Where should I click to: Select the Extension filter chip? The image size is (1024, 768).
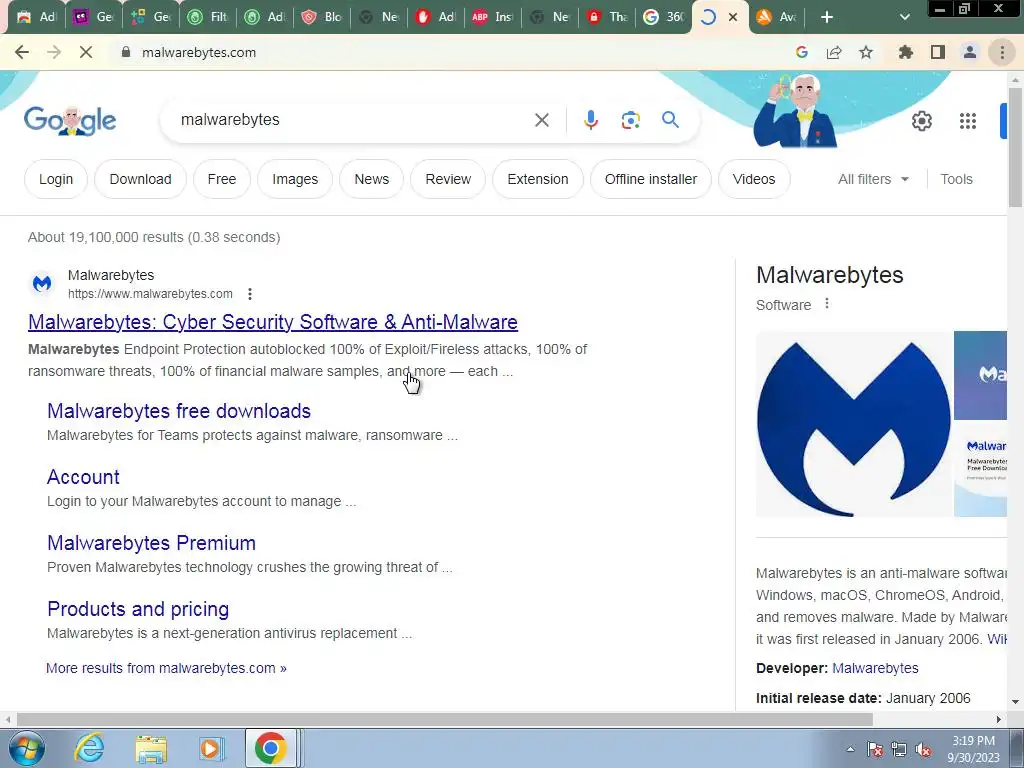[537, 179]
